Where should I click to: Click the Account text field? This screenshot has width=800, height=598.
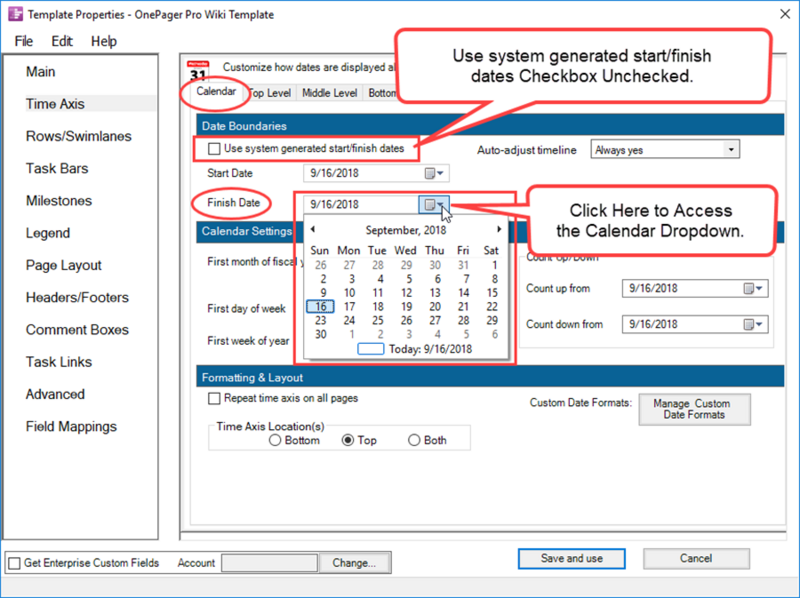tap(270, 563)
